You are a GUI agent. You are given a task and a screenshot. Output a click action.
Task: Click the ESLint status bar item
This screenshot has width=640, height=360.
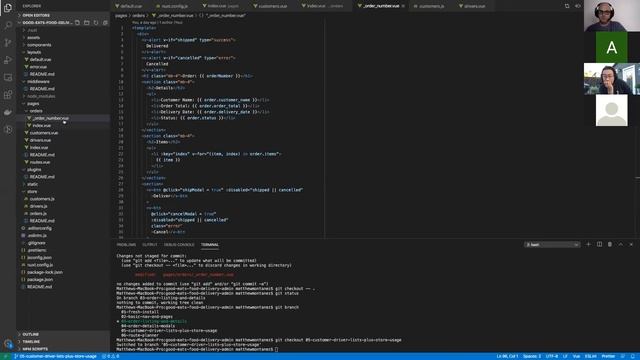pos(591,356)
